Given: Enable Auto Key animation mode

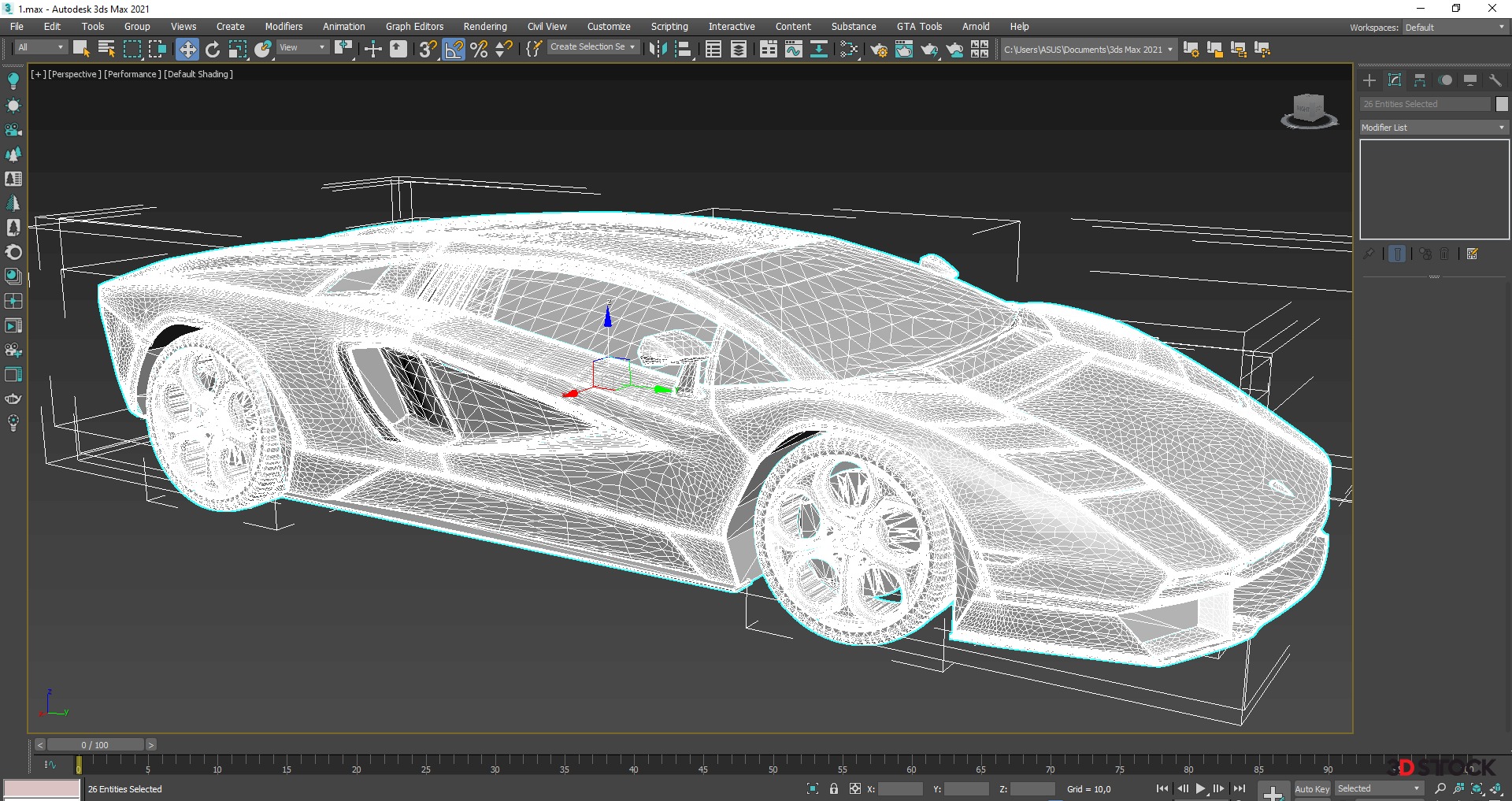Looking at the screenshot, I should pos(1311,788).
